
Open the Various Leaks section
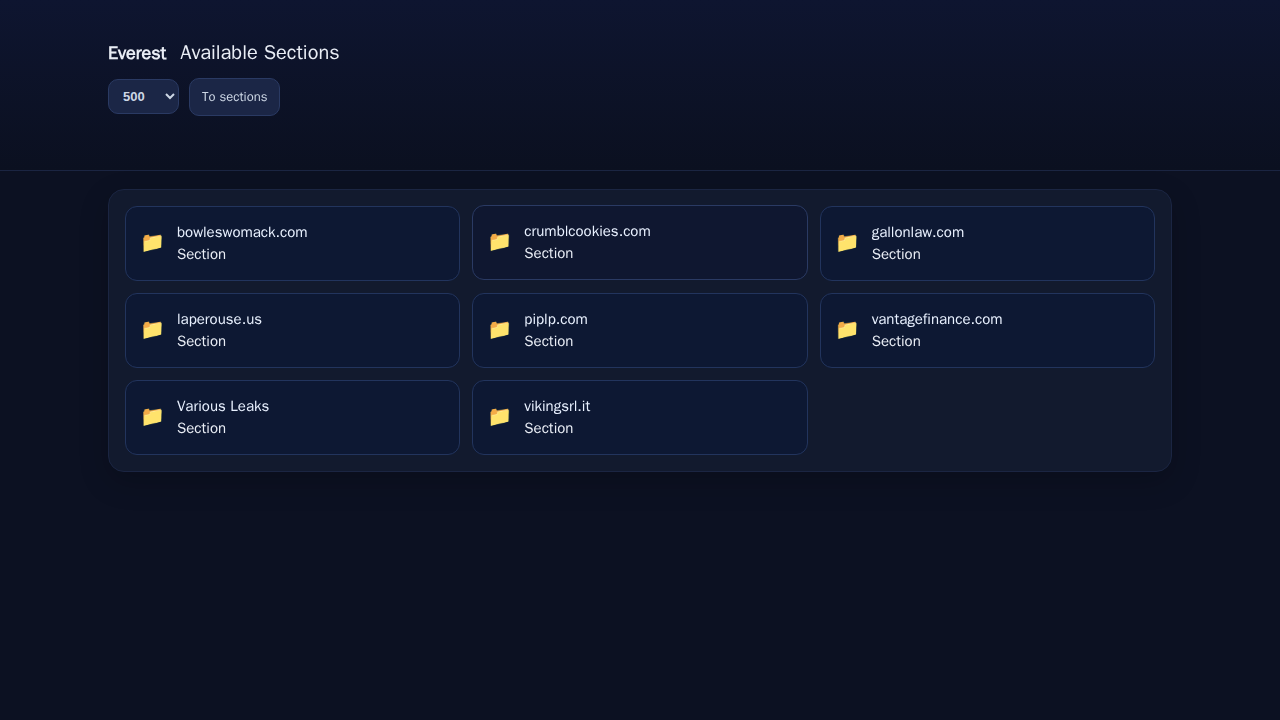[x=292, y=417]
